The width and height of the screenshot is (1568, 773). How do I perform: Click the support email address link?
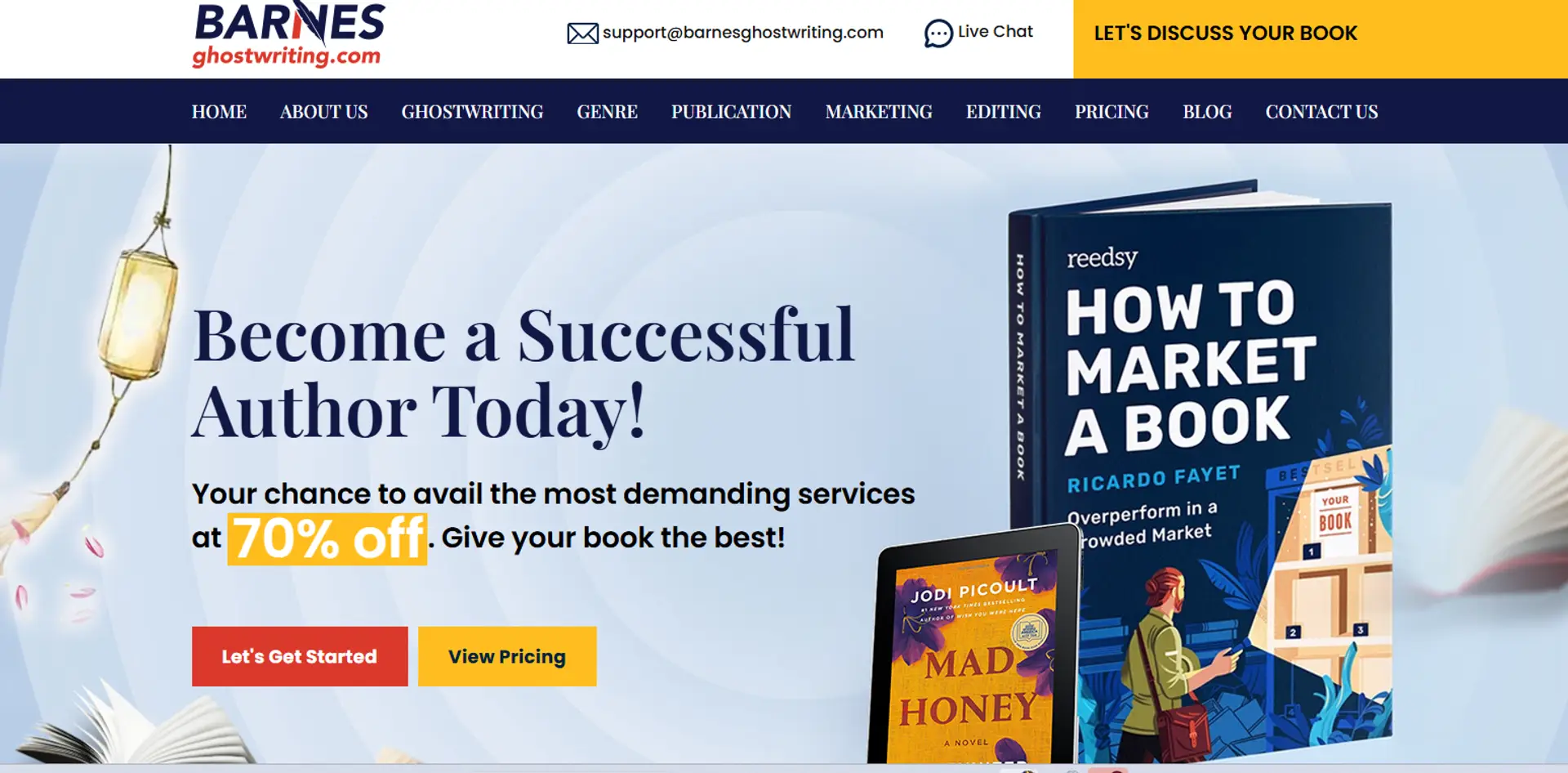(x=742, y=33)
